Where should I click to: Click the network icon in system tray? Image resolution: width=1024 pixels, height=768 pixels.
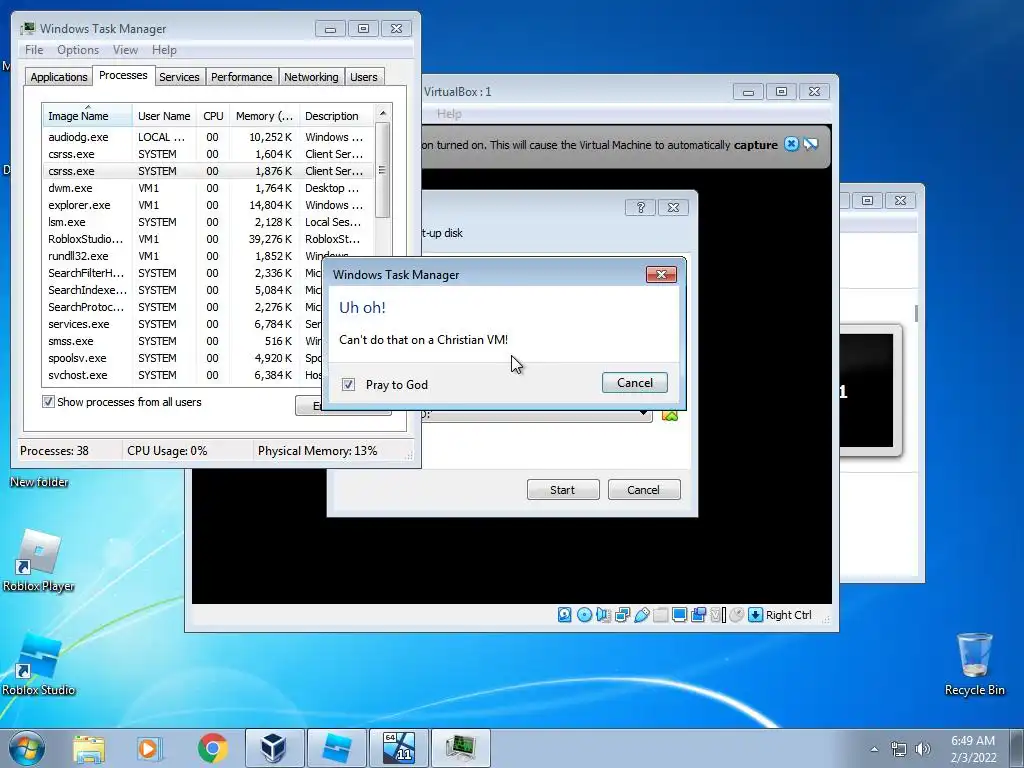point(899,749)
